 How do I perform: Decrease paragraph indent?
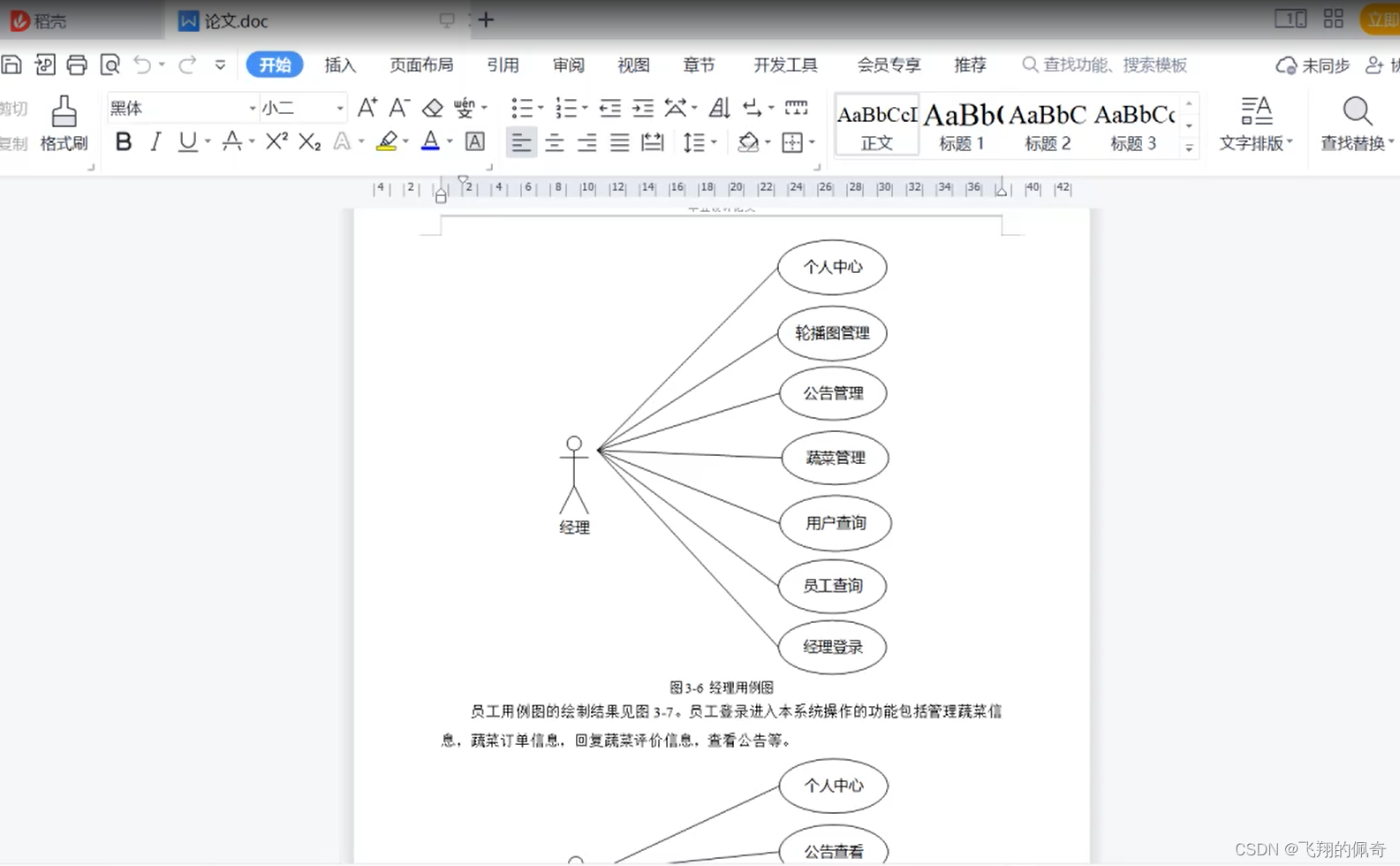(609, 108)
